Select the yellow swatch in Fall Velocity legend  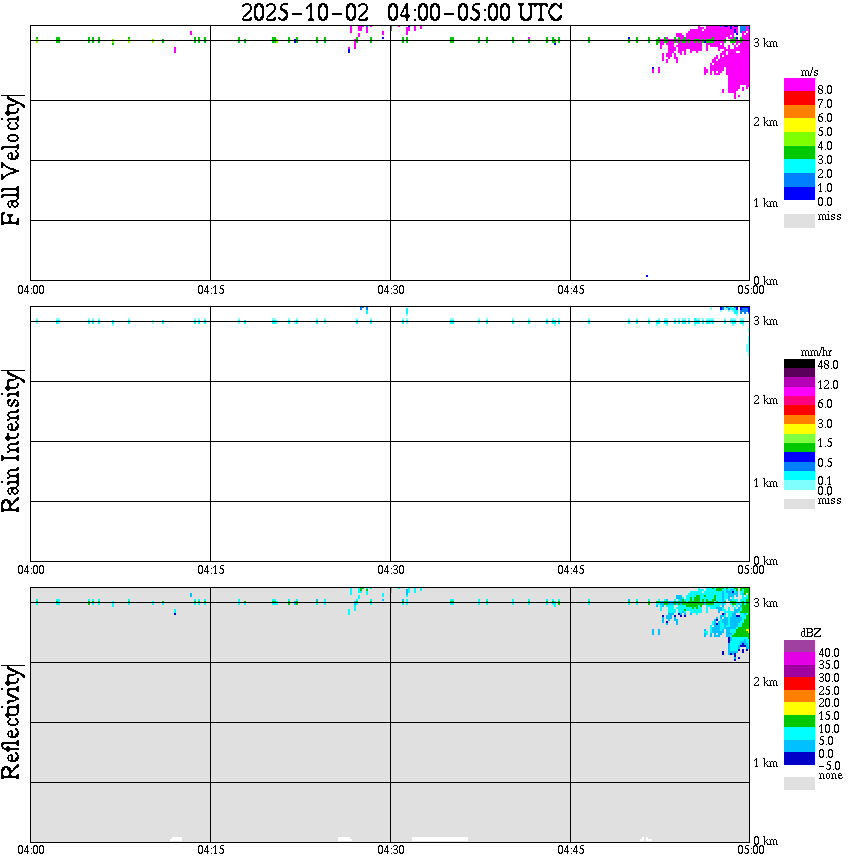pos(799,125)
